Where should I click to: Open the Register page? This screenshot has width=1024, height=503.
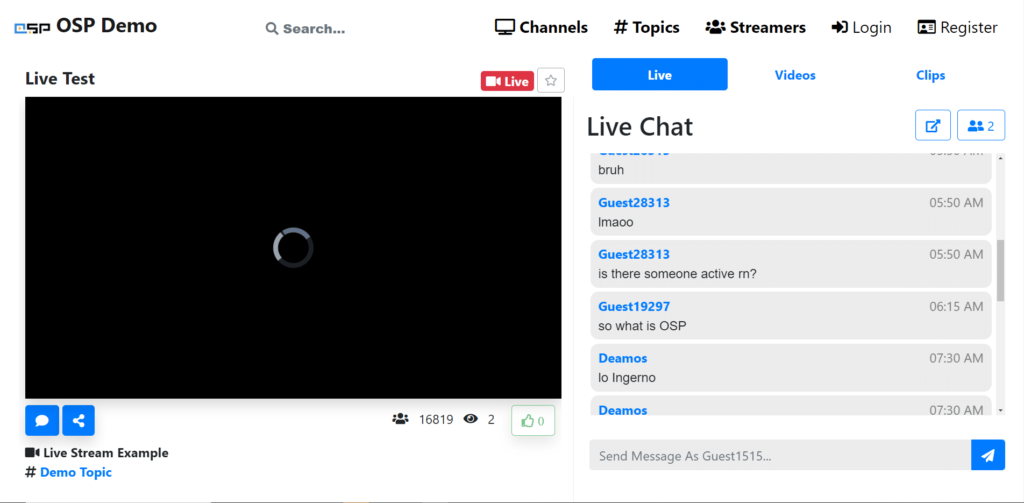(x=957, y=27)
